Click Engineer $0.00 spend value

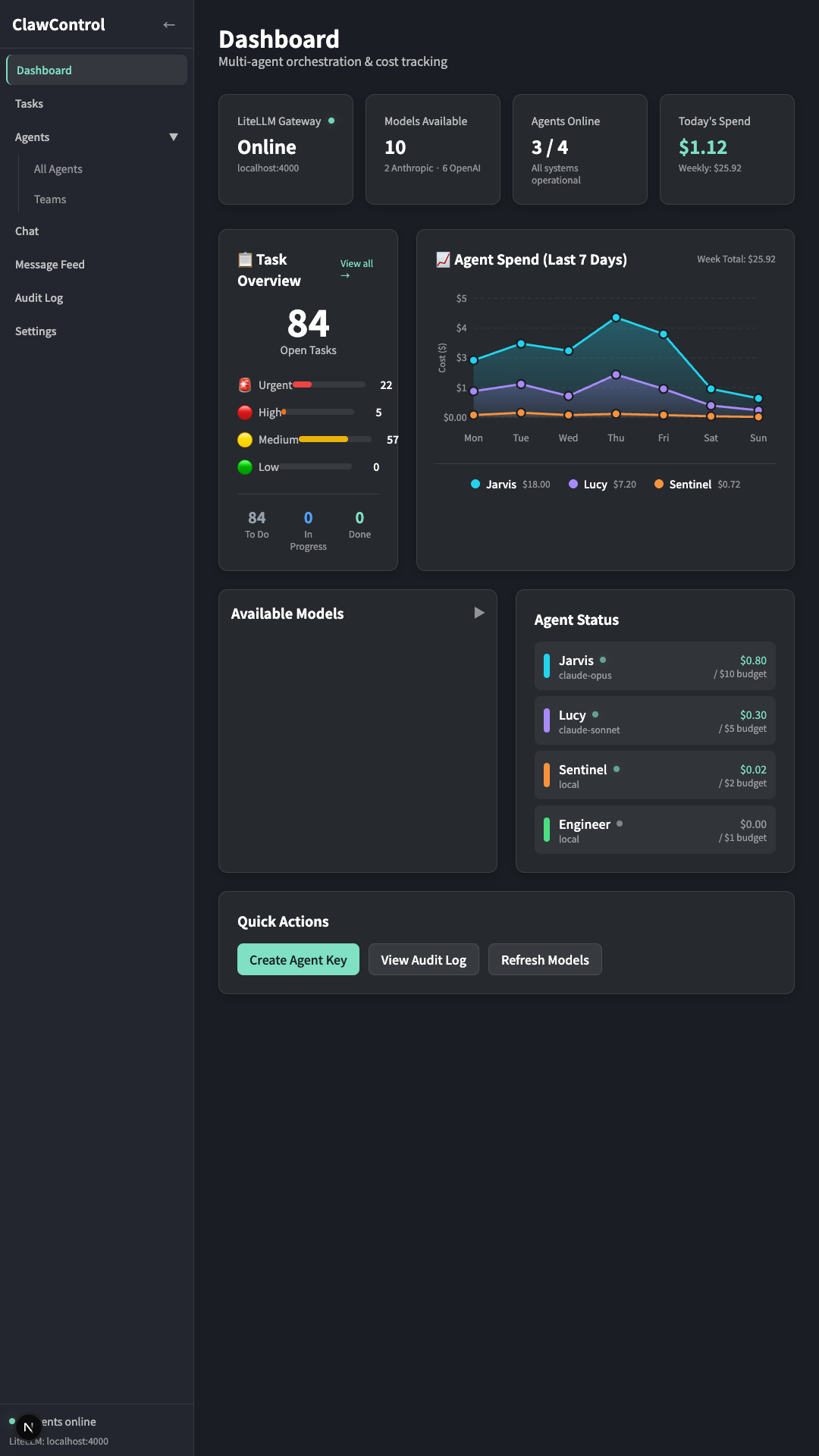coord(753,824)
